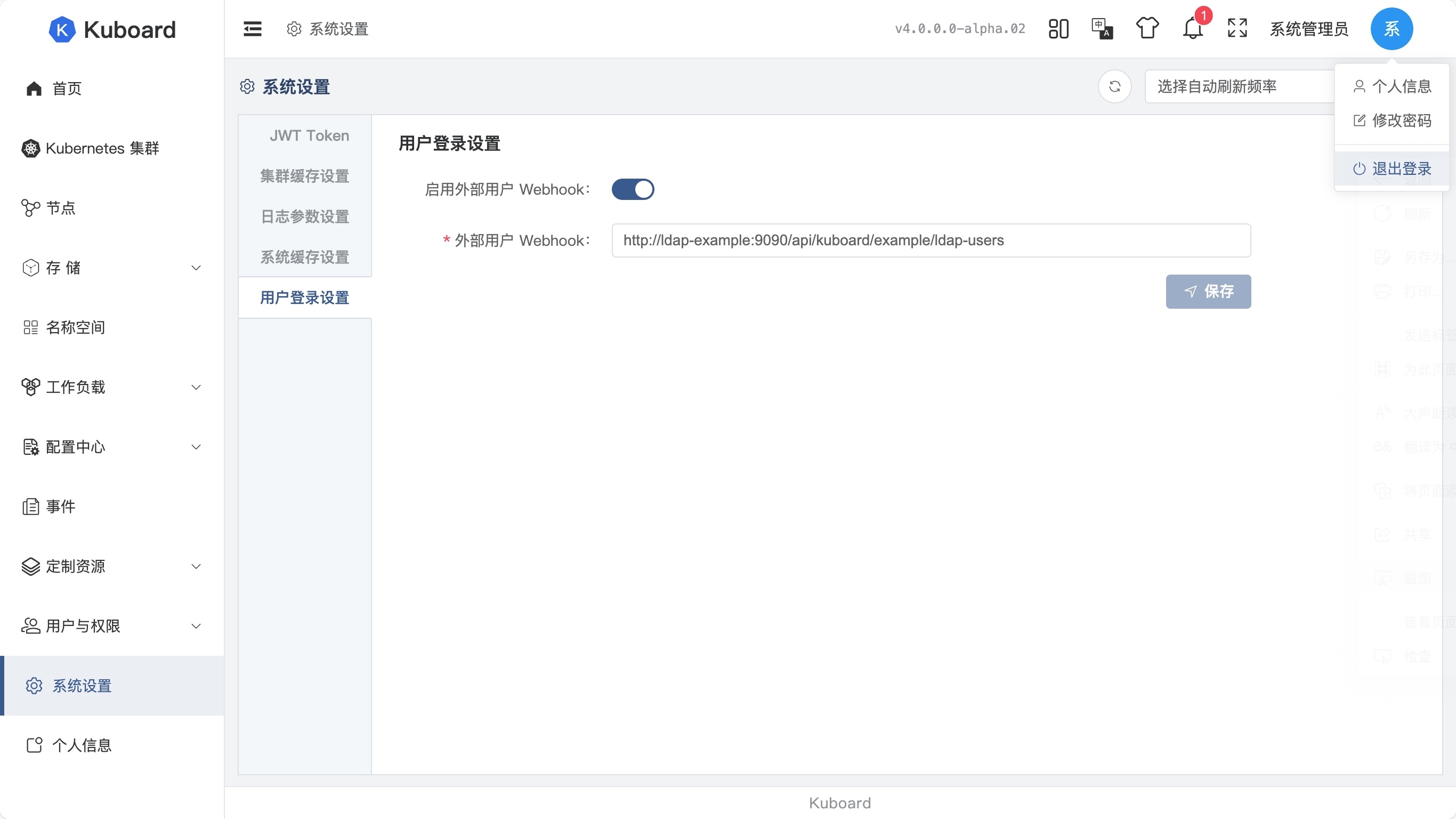Collapse sidebar with the hamburger menu icon

click(252, 29)
